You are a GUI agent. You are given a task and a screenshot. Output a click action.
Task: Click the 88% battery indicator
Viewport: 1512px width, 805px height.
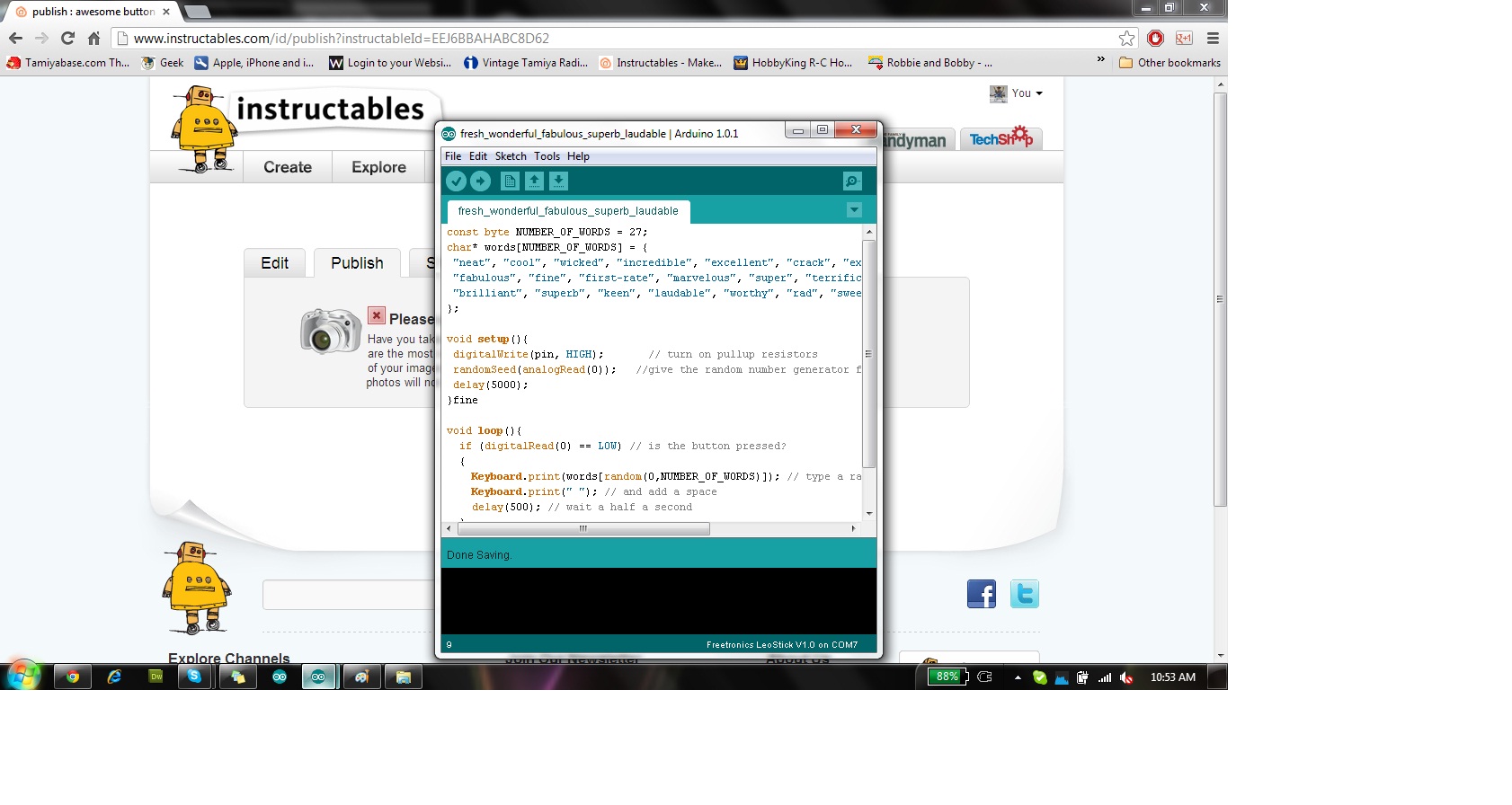[947, 677]
